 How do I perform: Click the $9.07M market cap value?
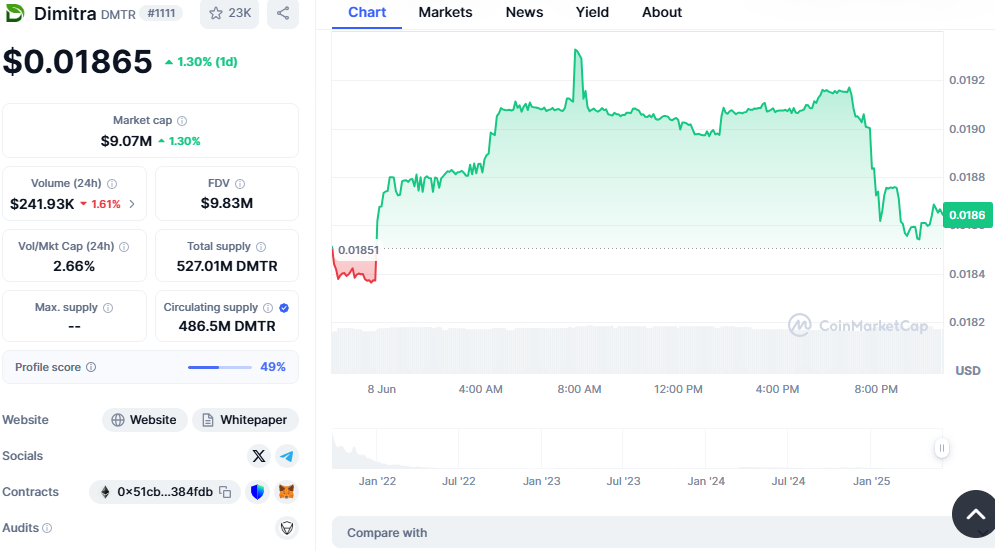pyautogui.click(x=126, y=141)
